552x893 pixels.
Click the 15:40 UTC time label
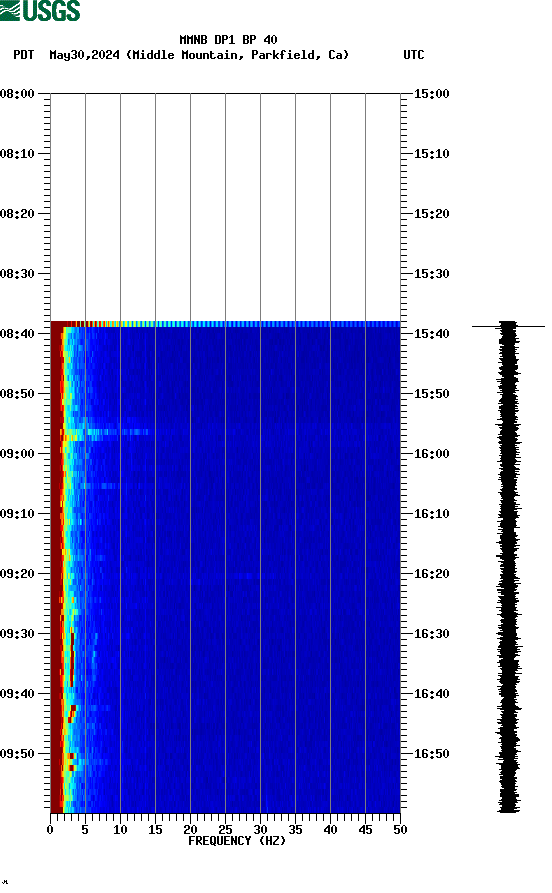pos(431,334)
